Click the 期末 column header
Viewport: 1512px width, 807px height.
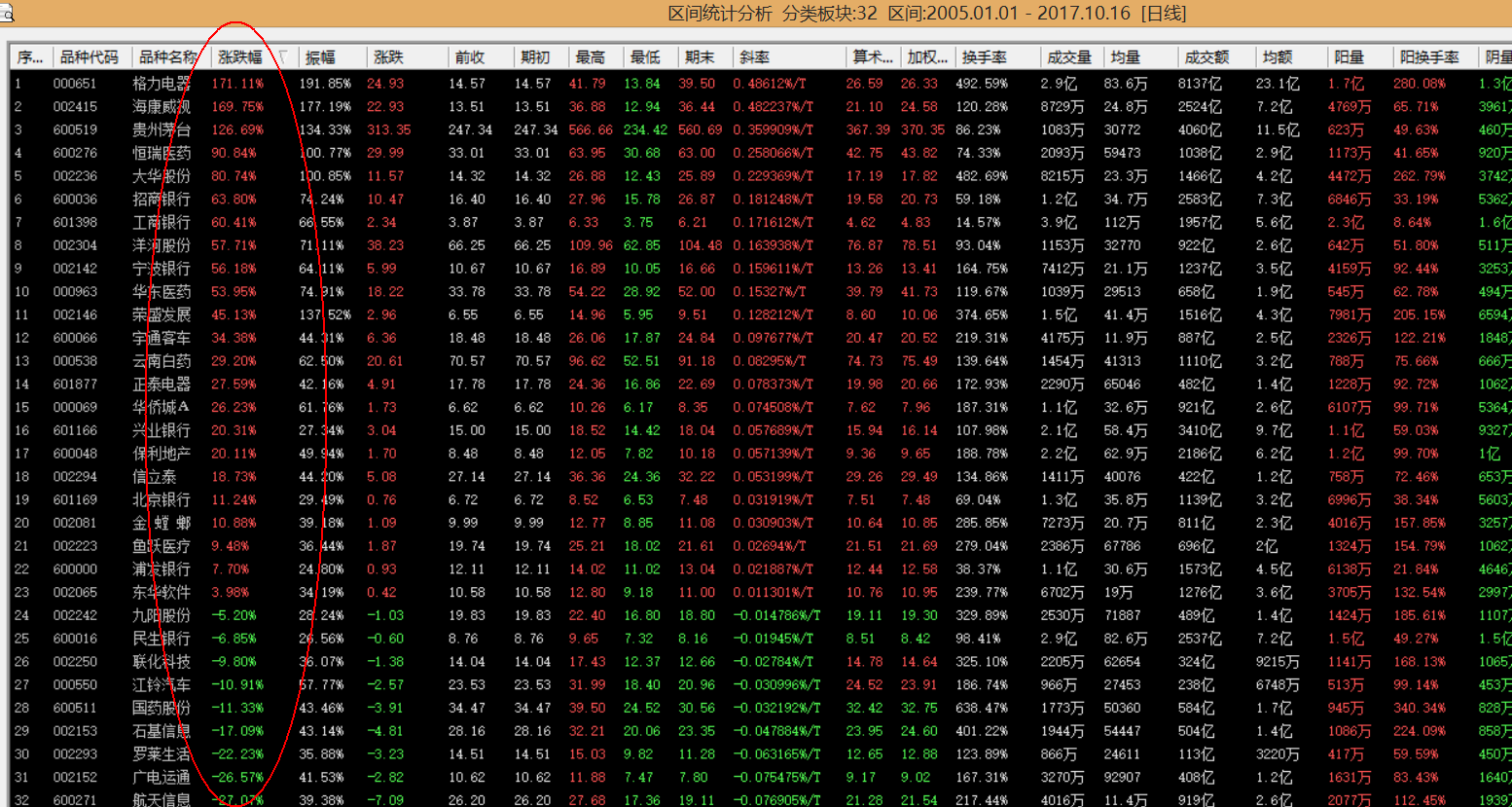click(700, 57)
